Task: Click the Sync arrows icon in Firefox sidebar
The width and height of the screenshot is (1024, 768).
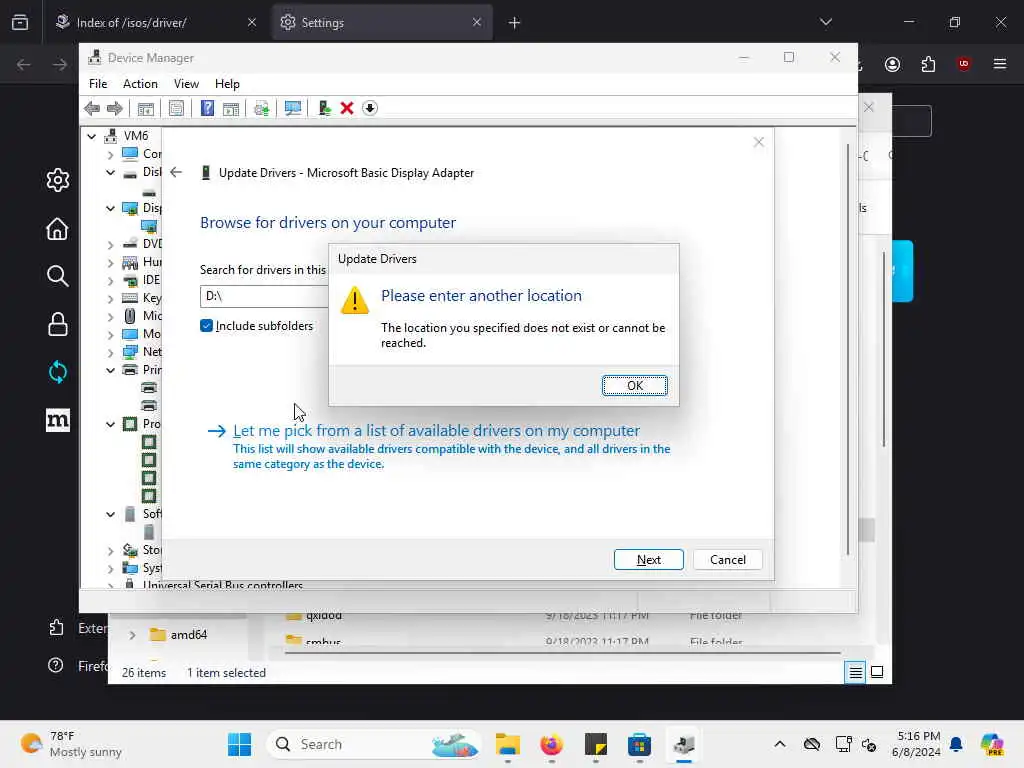Action: [x=57, y=372]
